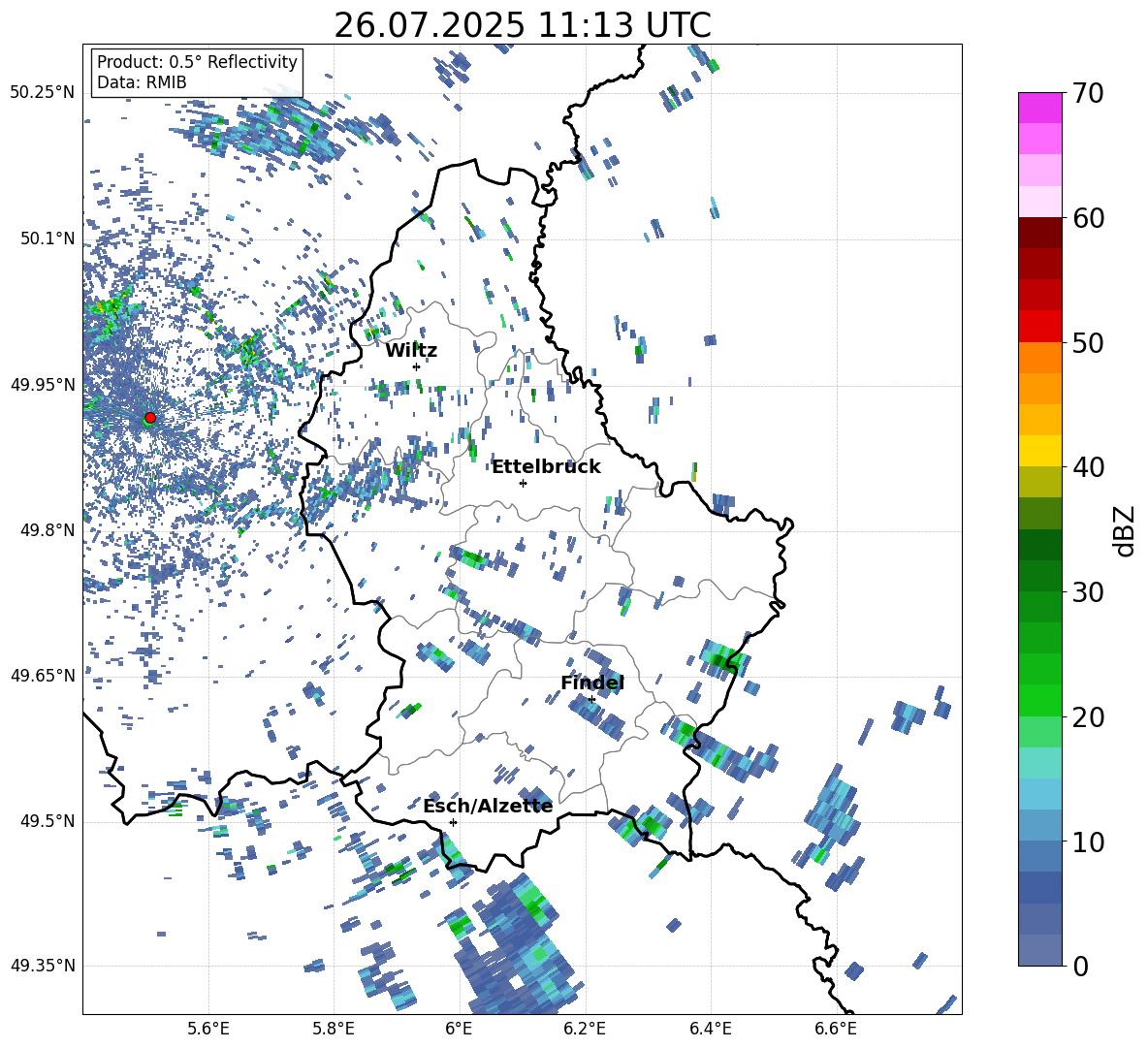This screenshot has height=1048, width=1148.
Task: Click the Esch/Alzette location cross marker
Action: tap(453, 822)
